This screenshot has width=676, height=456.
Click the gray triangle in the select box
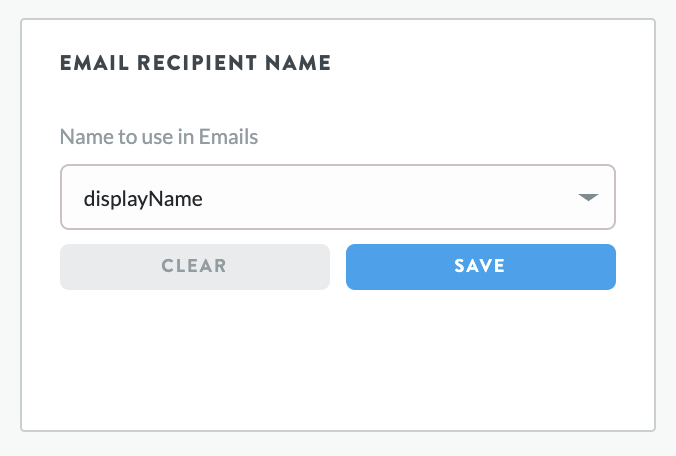(588, 198)
